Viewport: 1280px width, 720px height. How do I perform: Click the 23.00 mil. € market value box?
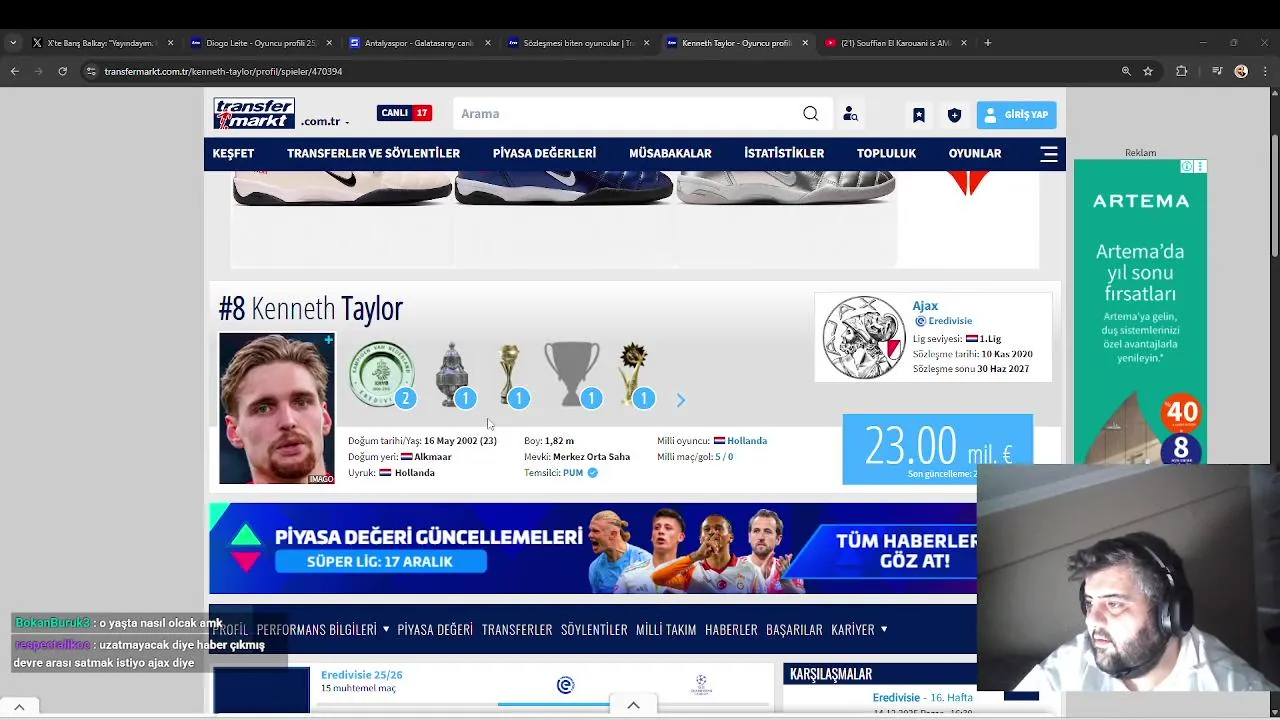coord(937,449)
